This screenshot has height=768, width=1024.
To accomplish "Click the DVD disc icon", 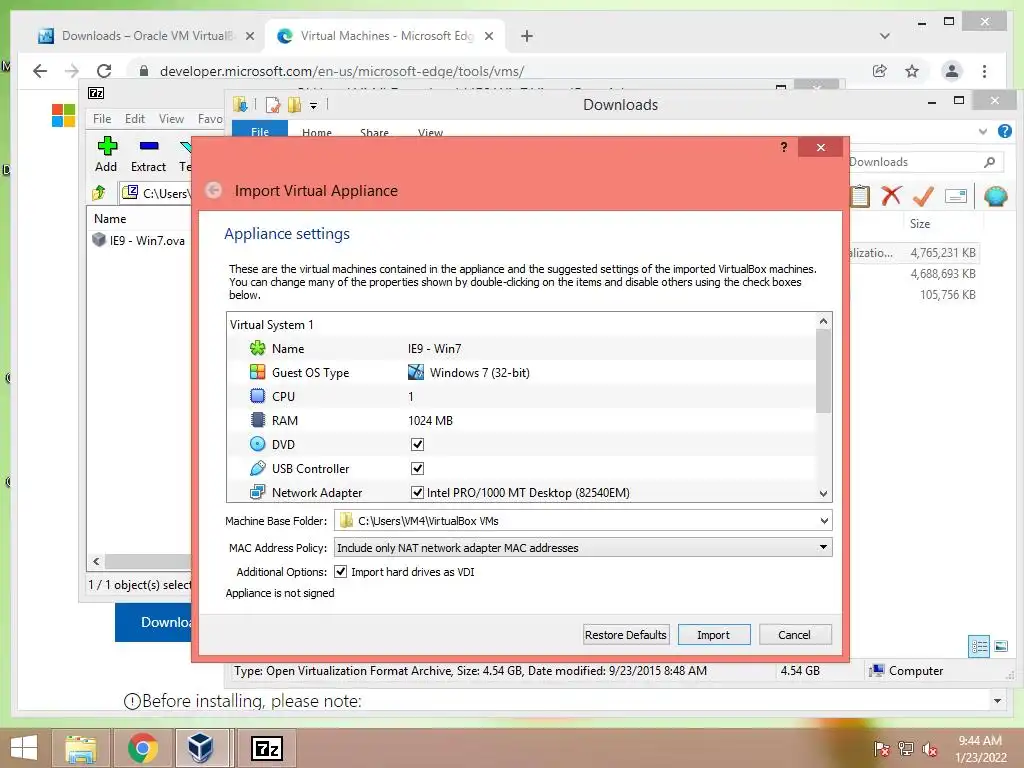I will pyautogui.click(x=257, y=444).
